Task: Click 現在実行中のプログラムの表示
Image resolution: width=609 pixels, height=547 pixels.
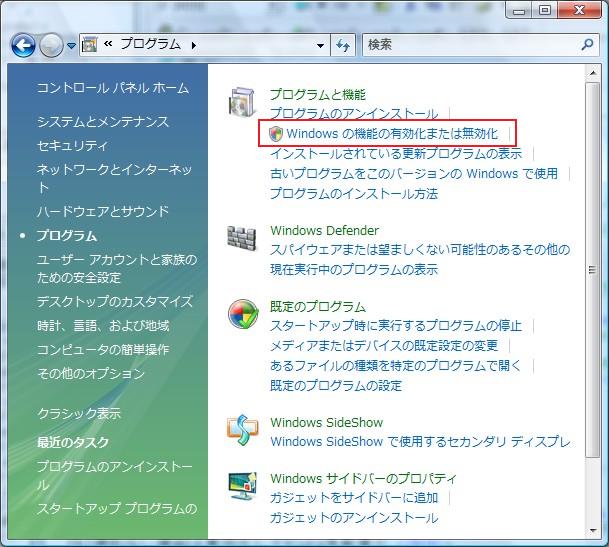Action: pos(354,269)
